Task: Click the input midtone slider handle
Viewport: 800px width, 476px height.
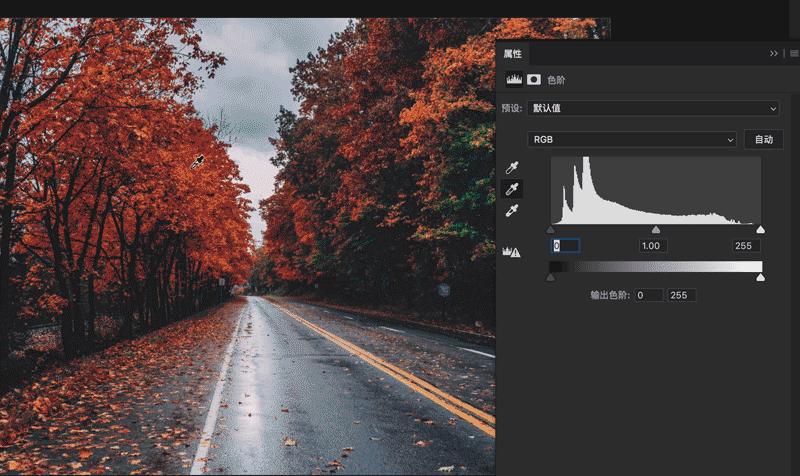Action: click(655, 229)
